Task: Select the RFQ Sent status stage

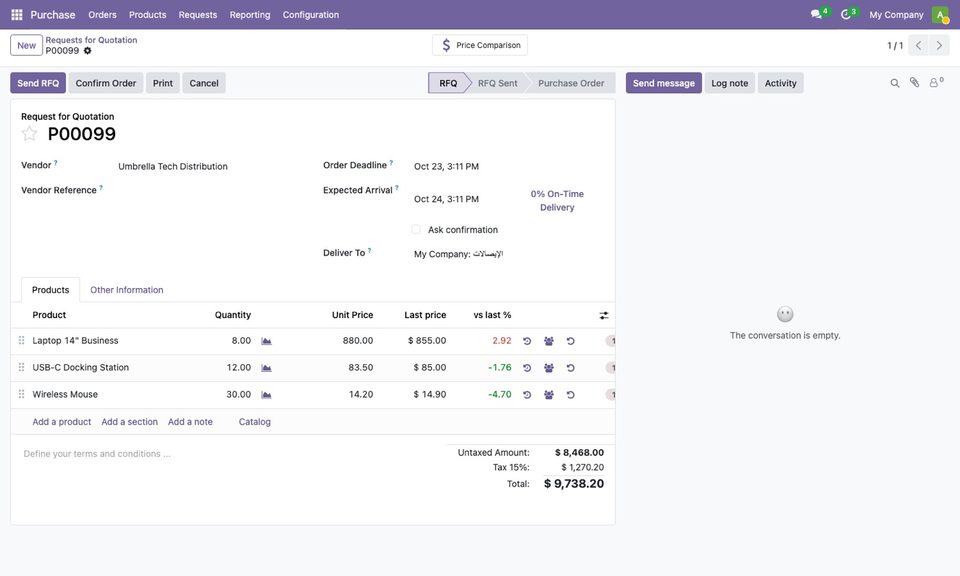Action: [497, 83]
